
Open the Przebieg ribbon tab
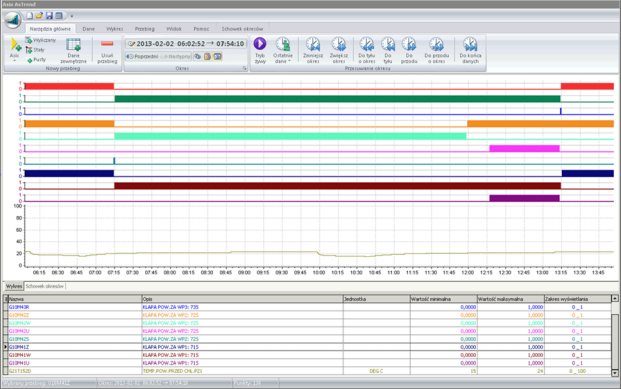(x=145, y=29)
